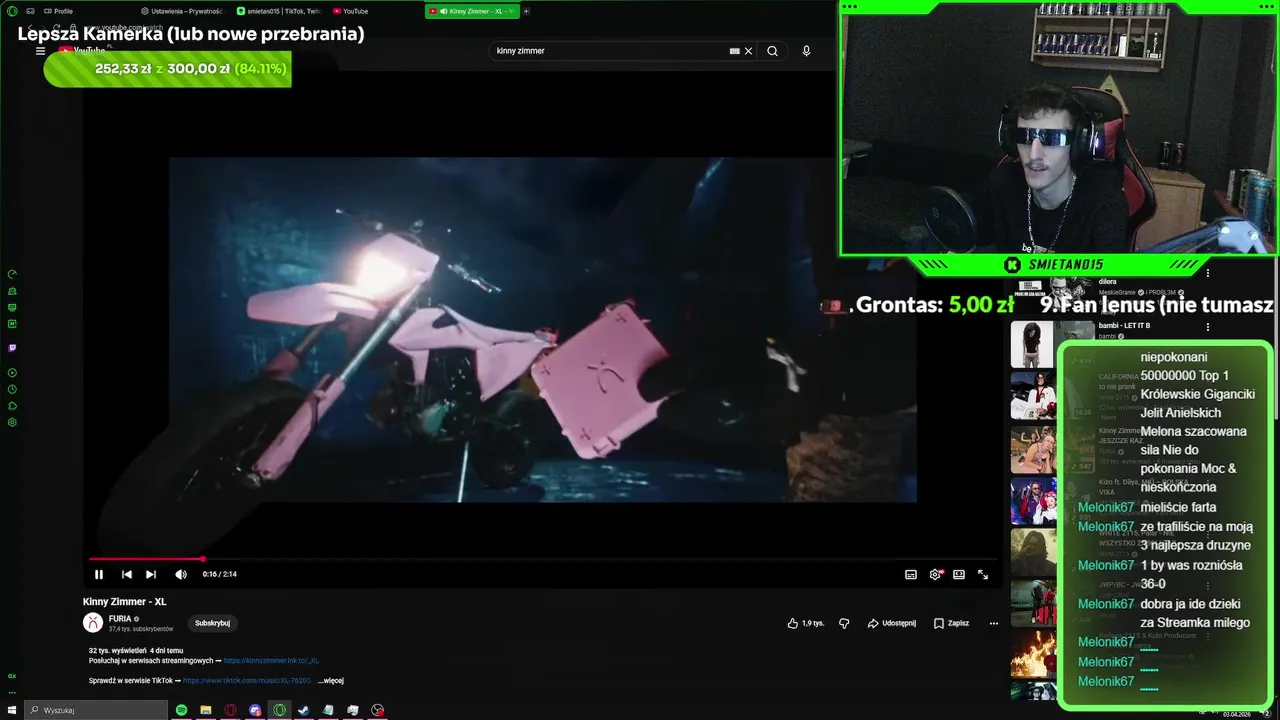This screenshot has width=1280, height=720.
Task: Start voice search with microphone icon
Action: click(x=806, y=51)
